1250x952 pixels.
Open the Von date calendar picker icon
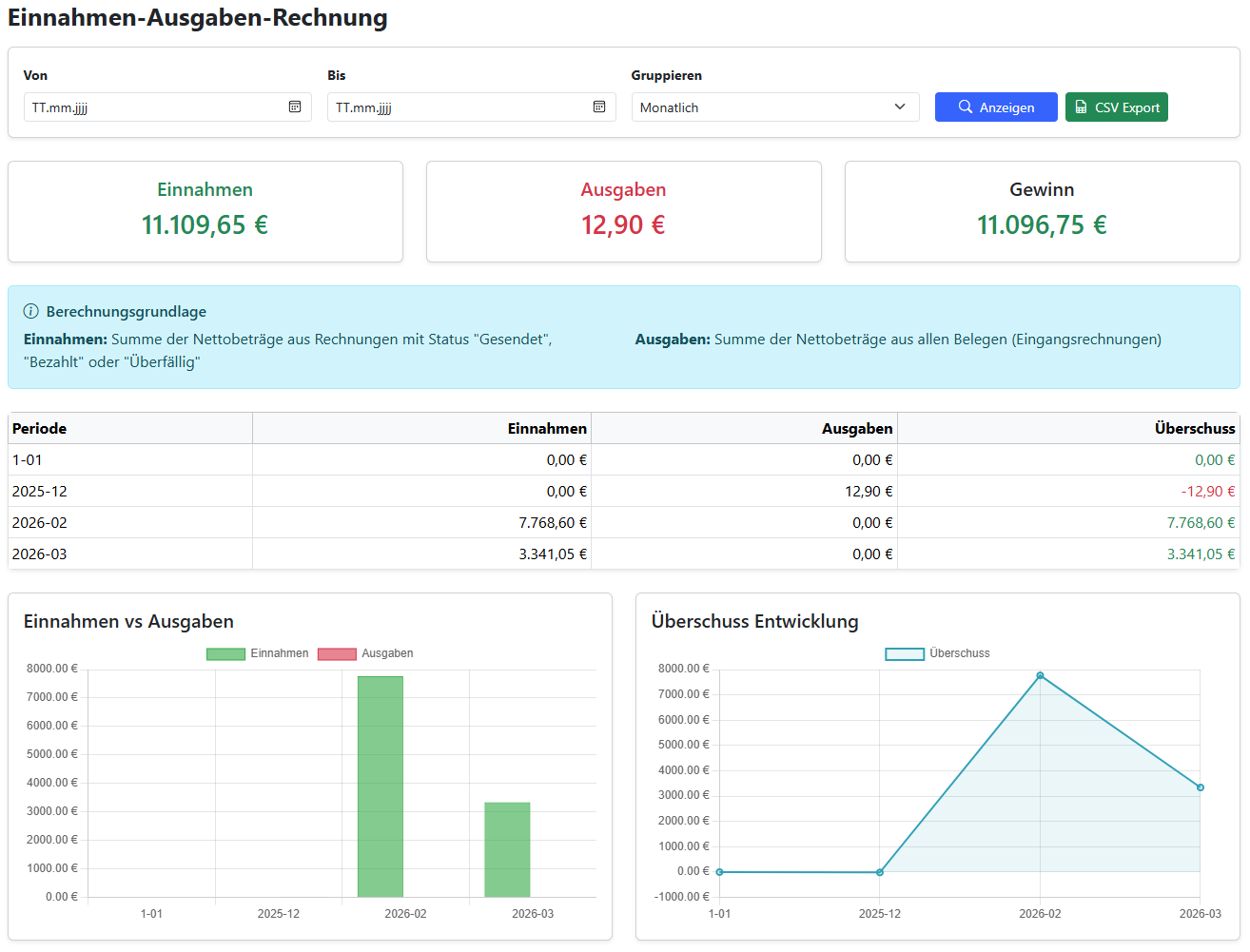pyautogui.click(x=295, y=107)
